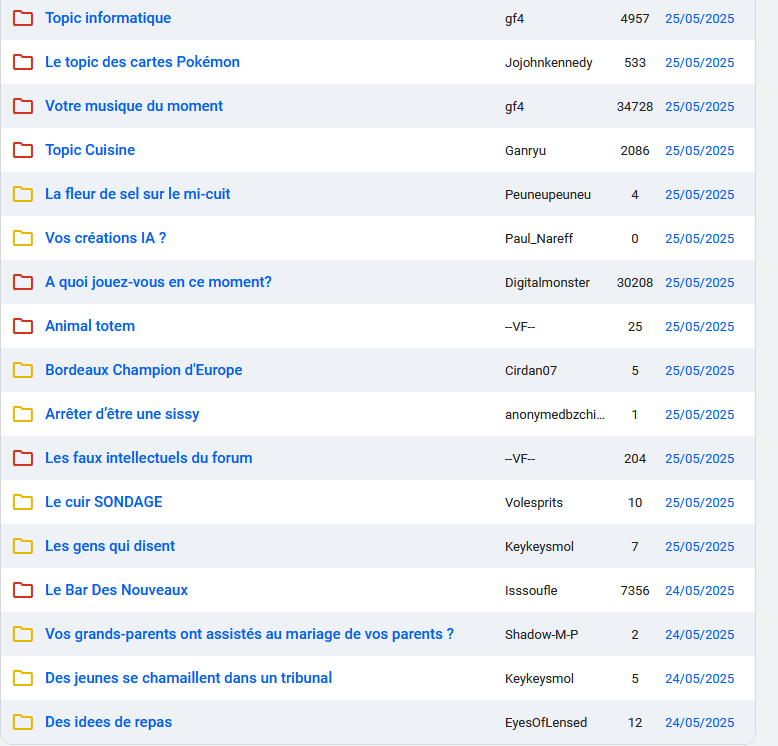Click red folder icon beside Le Bar Des Nouveaux
This screenshot has width=778, height=746.
click(x=23, y=590)
